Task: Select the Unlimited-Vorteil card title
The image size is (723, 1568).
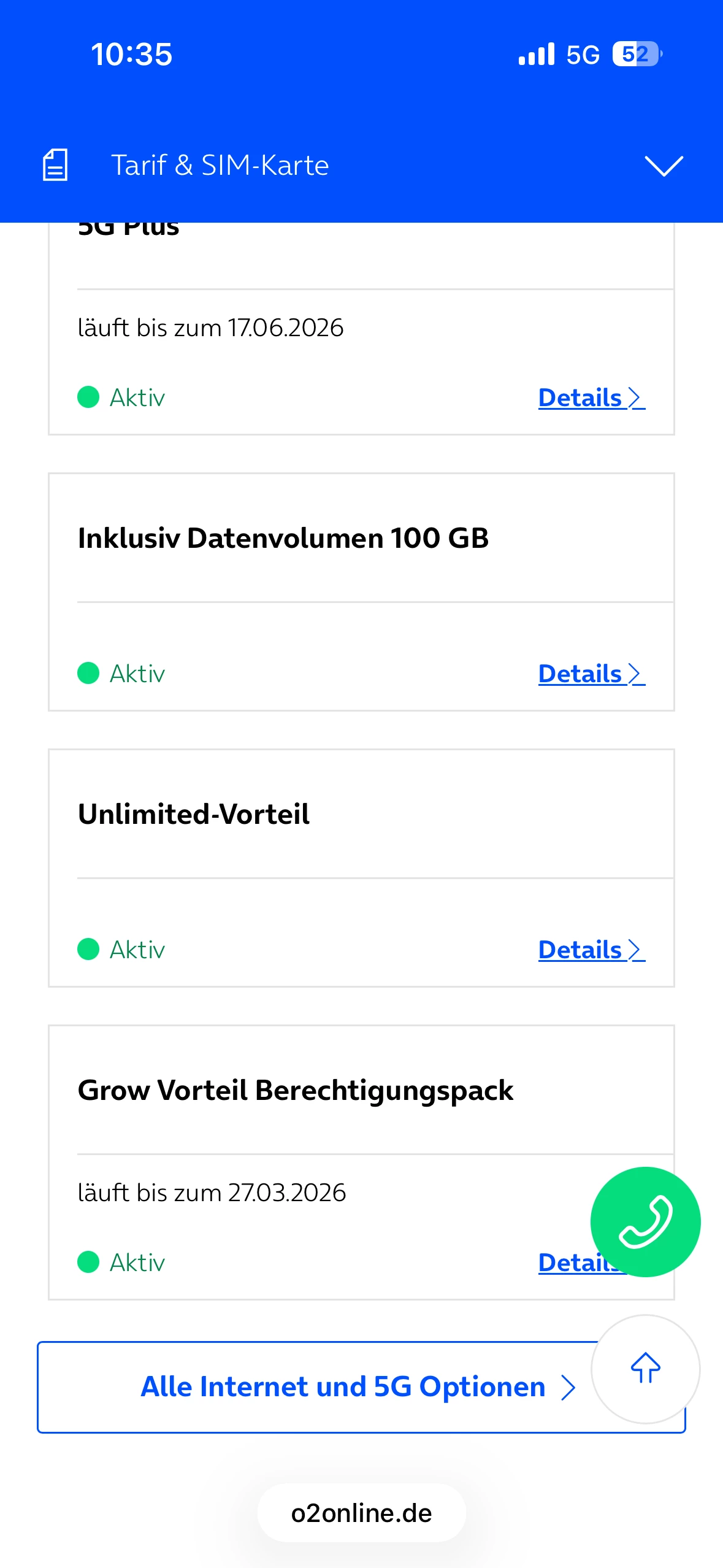Action: tap(194, 814)
